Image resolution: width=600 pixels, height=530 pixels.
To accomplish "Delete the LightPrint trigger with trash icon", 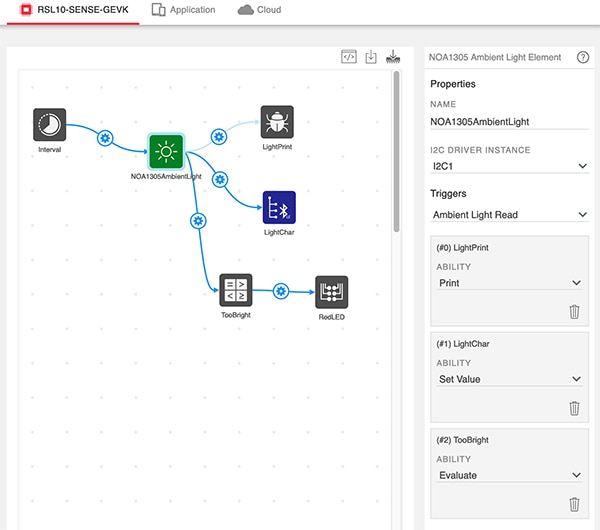I will pos(574,312).
